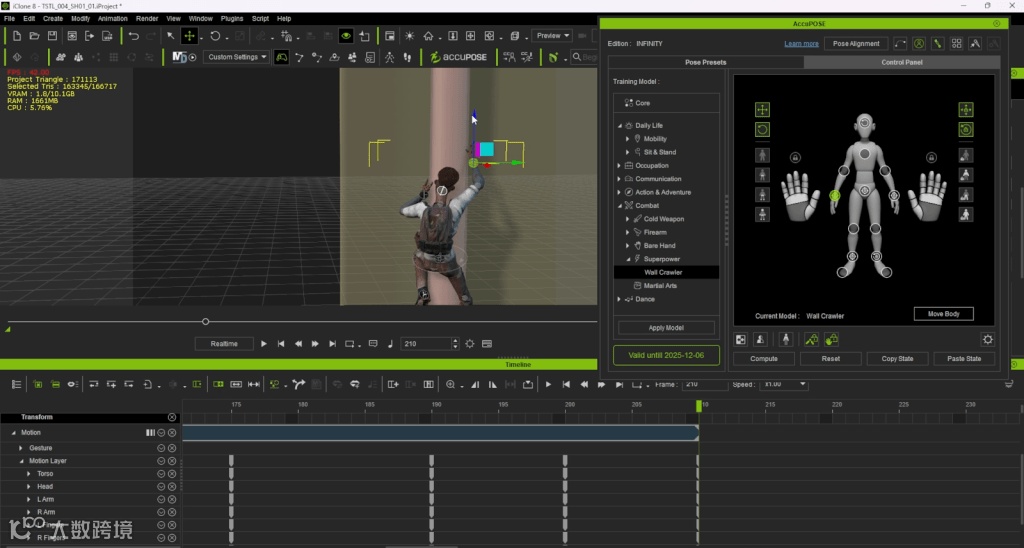Toggle the left hand lock icon
Viewport: 1024px width, 548px height.
click(795, 157)
